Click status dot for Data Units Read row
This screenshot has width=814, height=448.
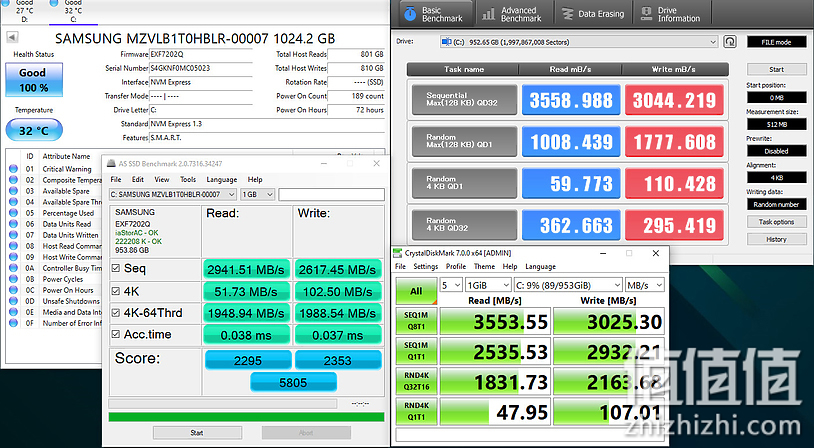point(13,224)
